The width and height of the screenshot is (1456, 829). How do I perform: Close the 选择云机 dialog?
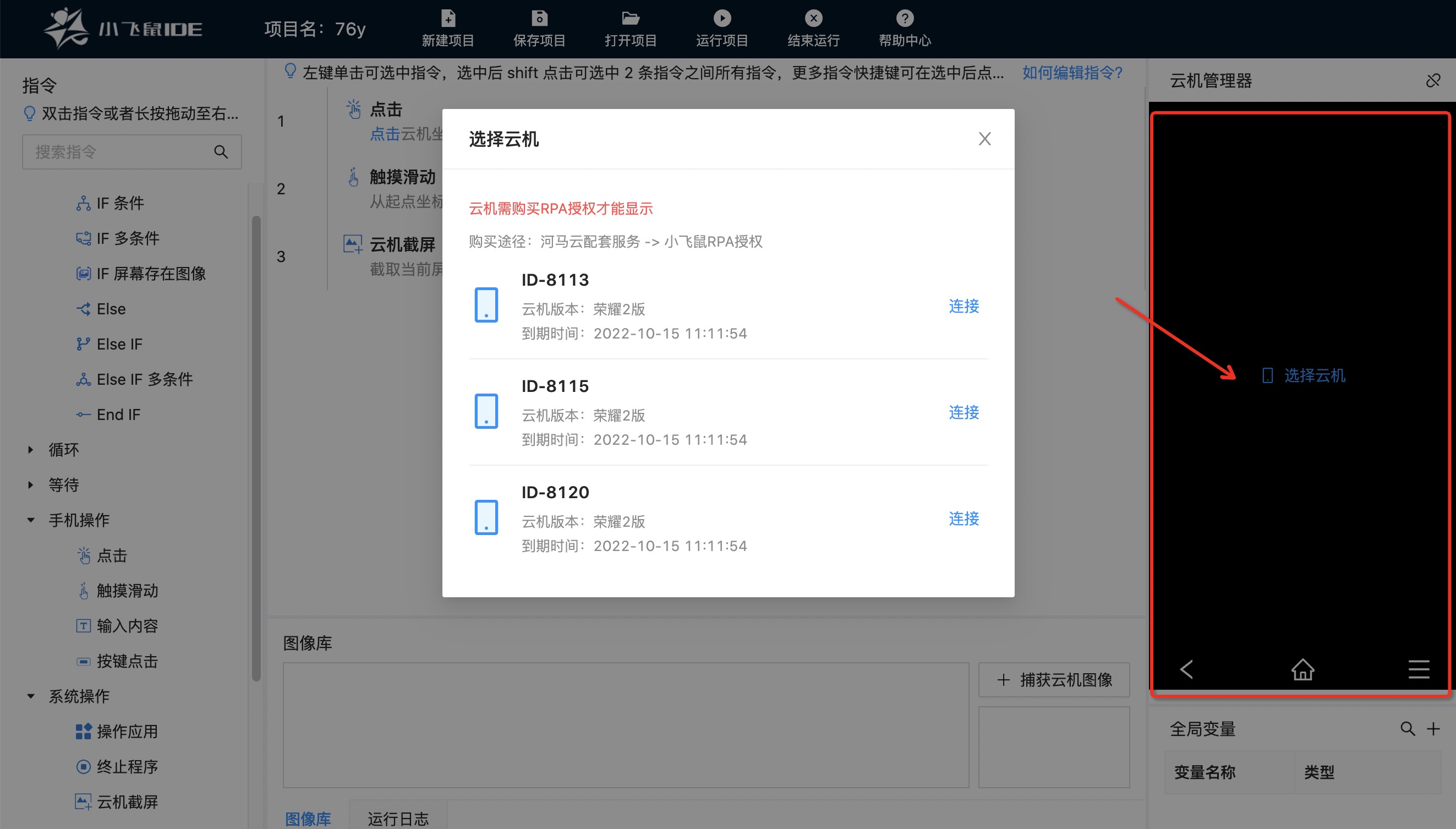pyautogui.click(x=984, y=139)
